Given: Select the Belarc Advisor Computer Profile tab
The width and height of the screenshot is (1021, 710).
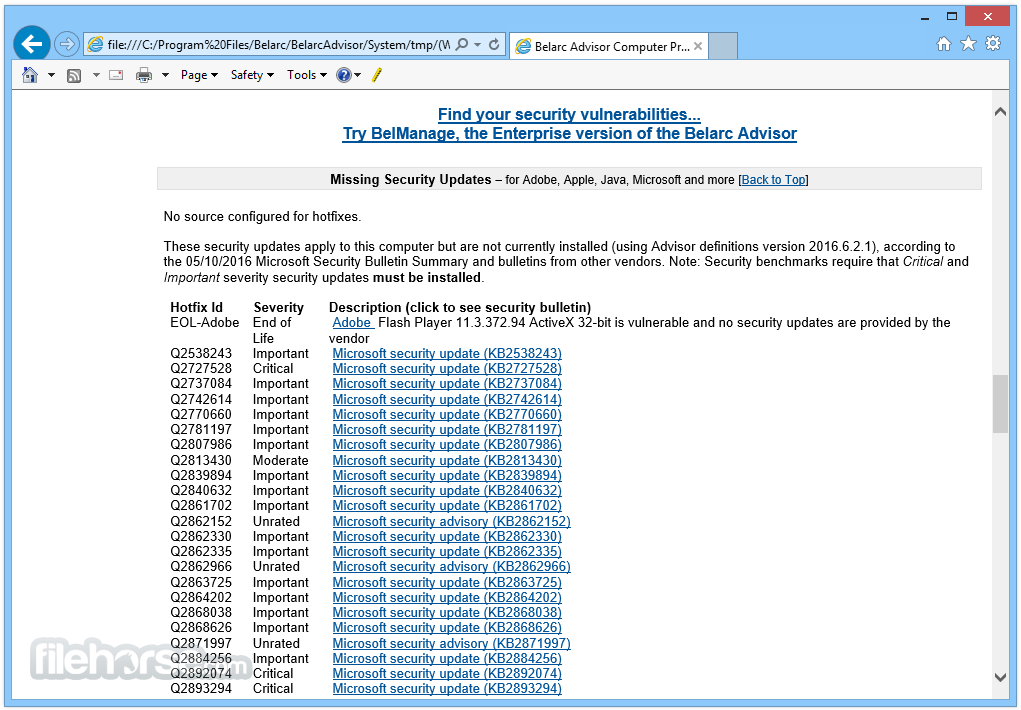Looking at the screenshot, I should [x=609, y=46].
